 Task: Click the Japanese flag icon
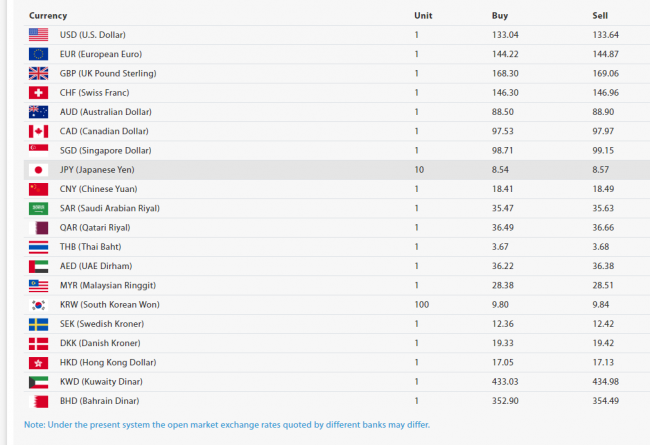39,170
